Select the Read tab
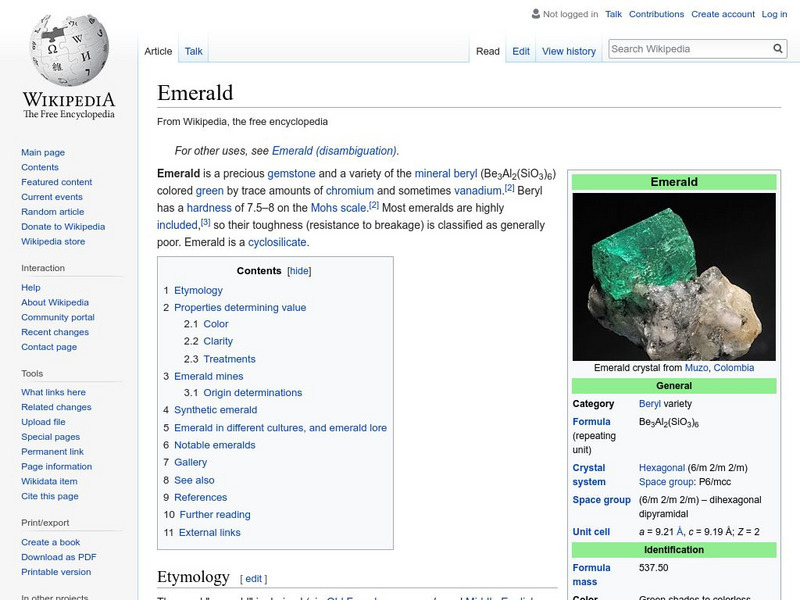 coord(487,51)
